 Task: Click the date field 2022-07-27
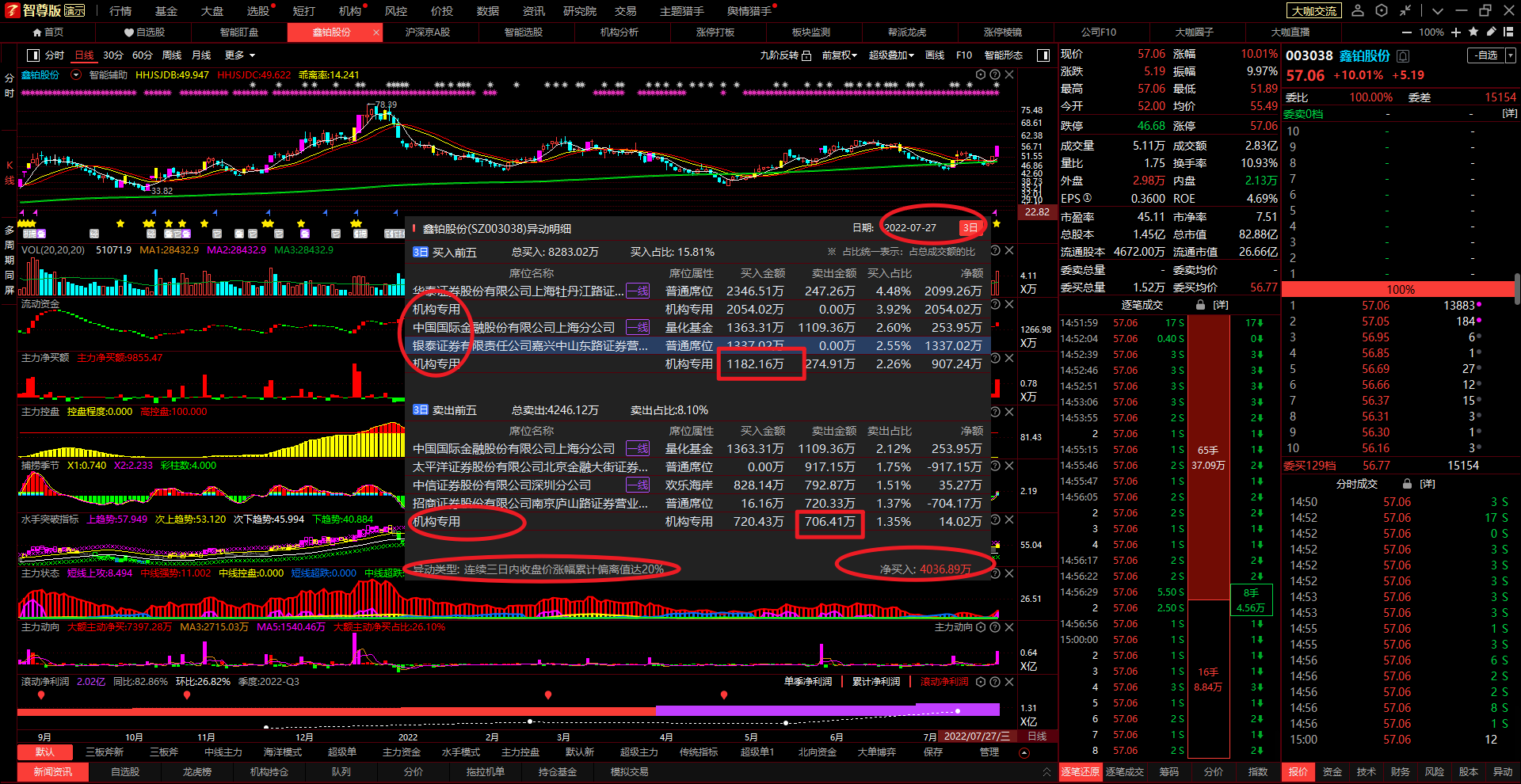click(x=912, y=228)
